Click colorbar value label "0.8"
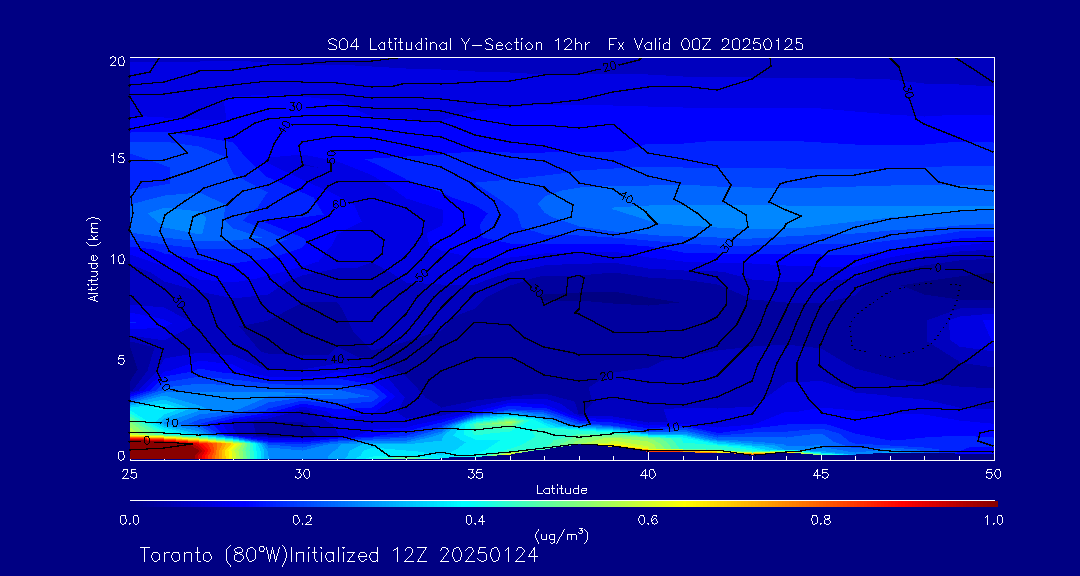Viewport: 1080px width, 576px height. tap(821, 520)
